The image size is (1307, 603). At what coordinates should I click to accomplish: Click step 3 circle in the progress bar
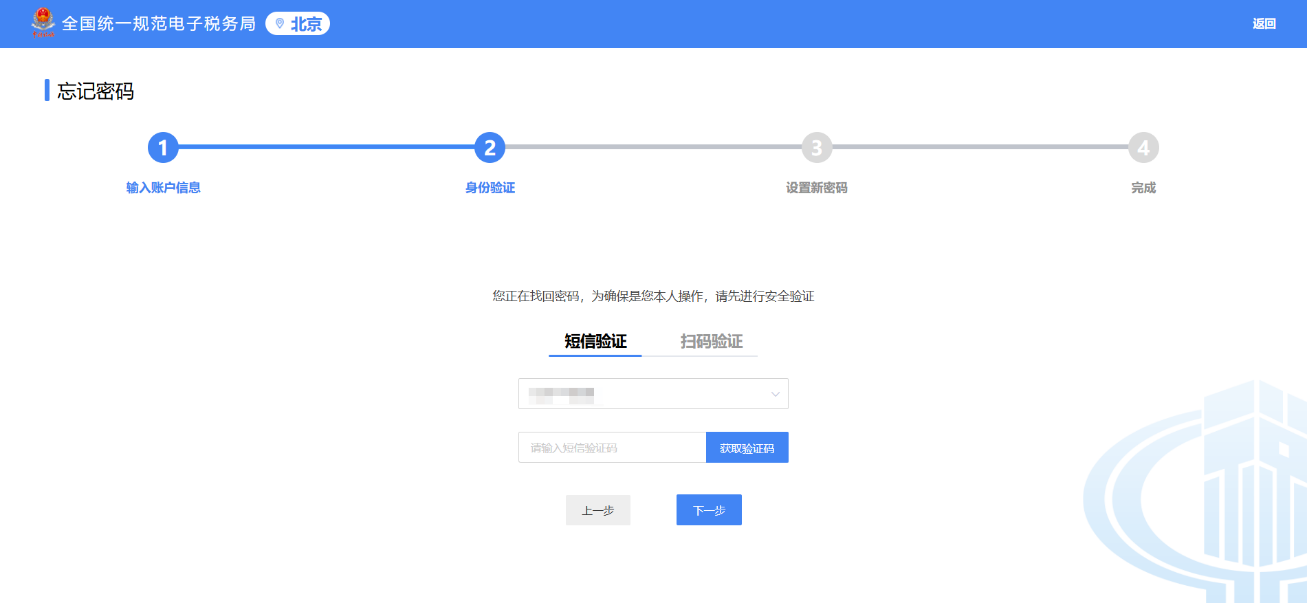817,148
